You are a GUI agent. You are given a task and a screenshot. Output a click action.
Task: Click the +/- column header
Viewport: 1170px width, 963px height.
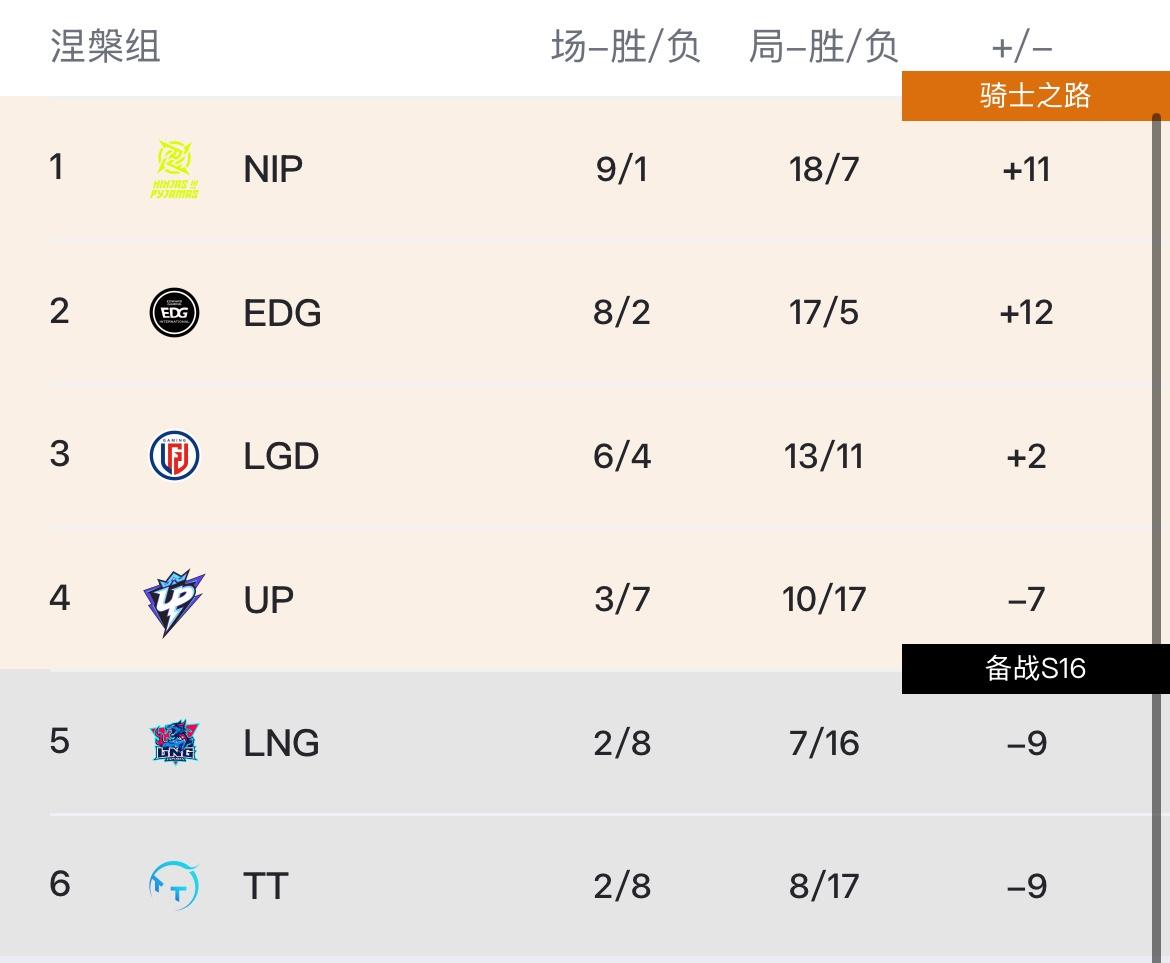(1022, 47)
